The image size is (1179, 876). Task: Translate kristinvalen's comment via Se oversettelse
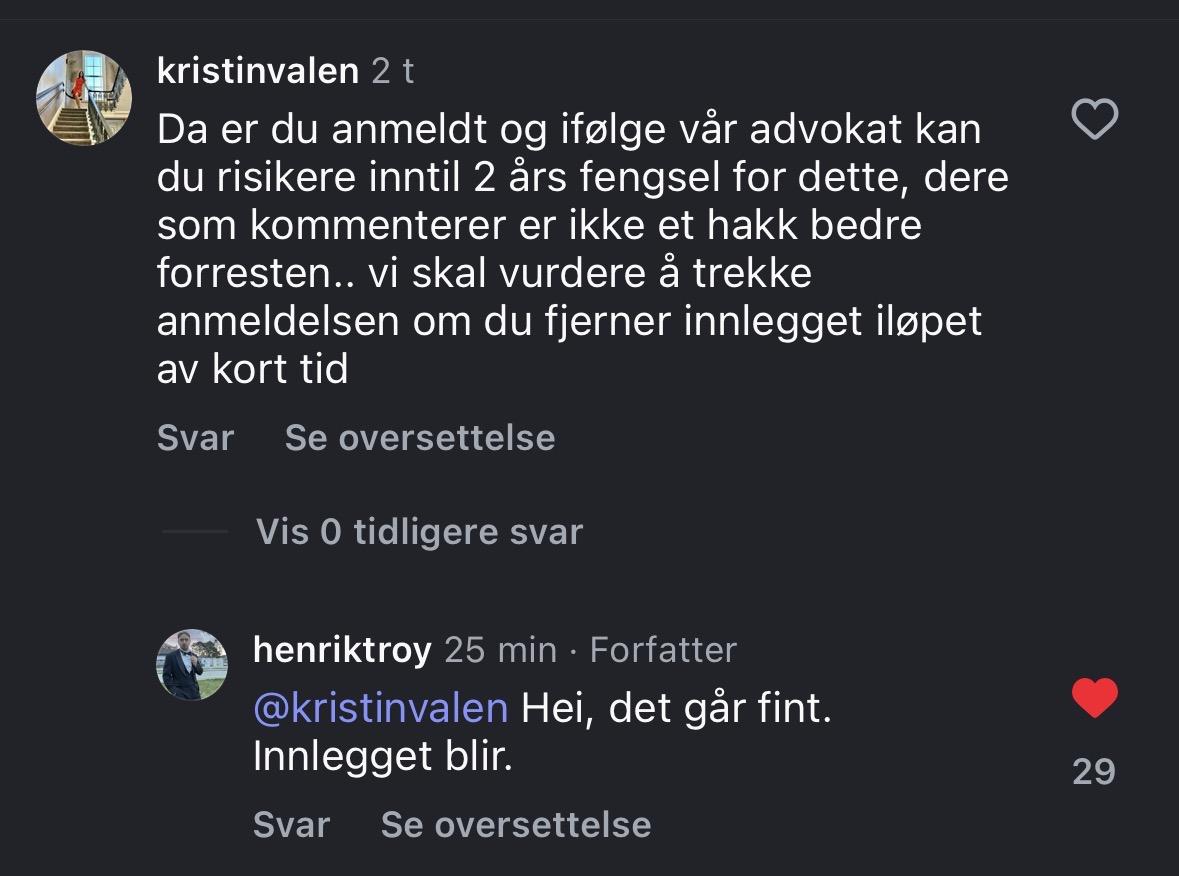420,438
